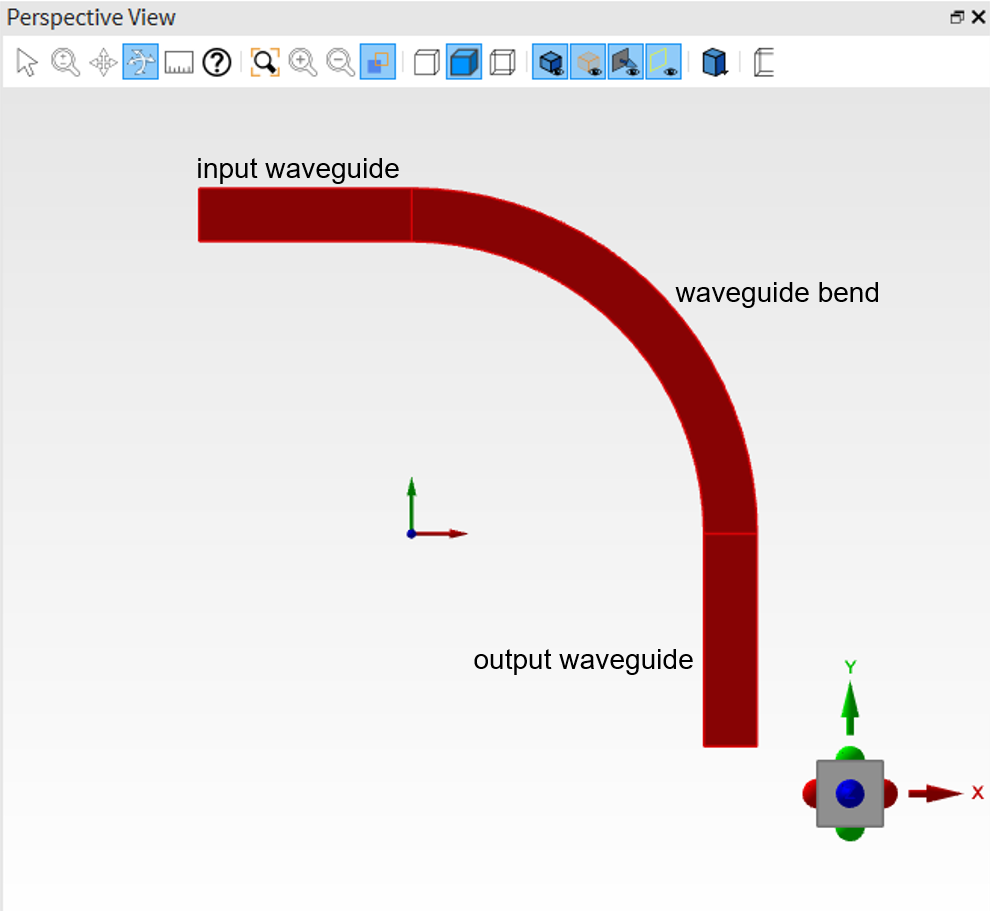
Task: Toggle blue cube visibility eye
Action: pyautogui.click(x=550, y=62)
